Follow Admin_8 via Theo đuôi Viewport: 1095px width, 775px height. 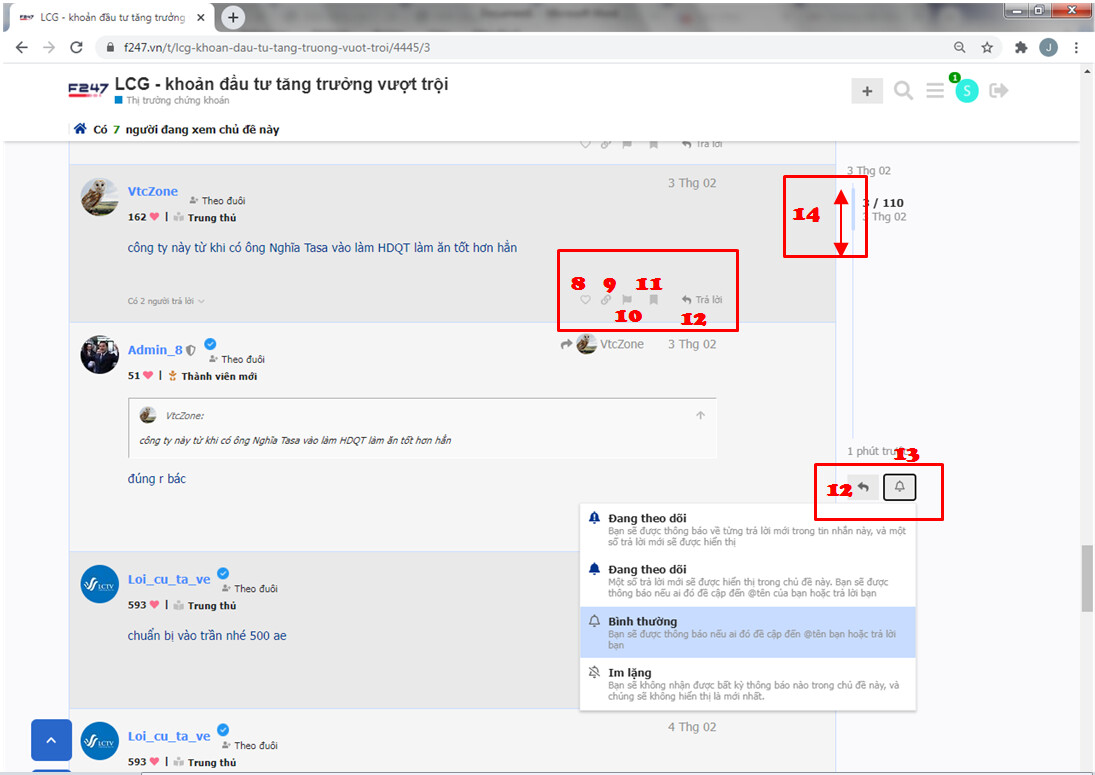pos(237,359)
